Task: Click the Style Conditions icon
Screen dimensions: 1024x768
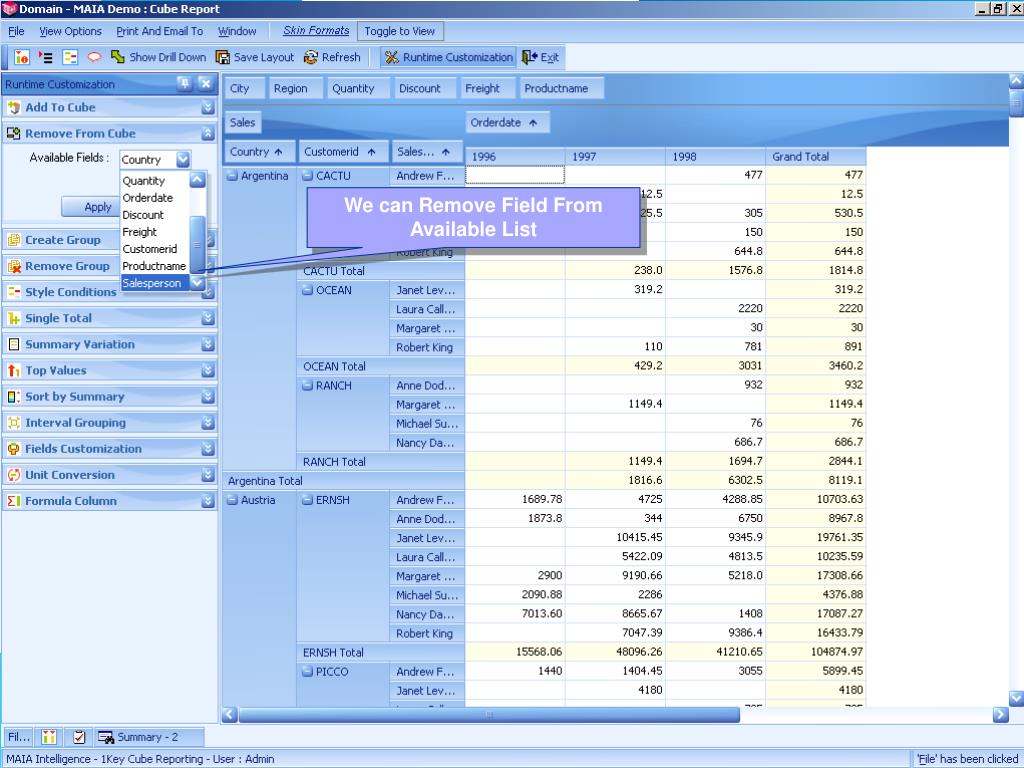Action: click(14, 293)
